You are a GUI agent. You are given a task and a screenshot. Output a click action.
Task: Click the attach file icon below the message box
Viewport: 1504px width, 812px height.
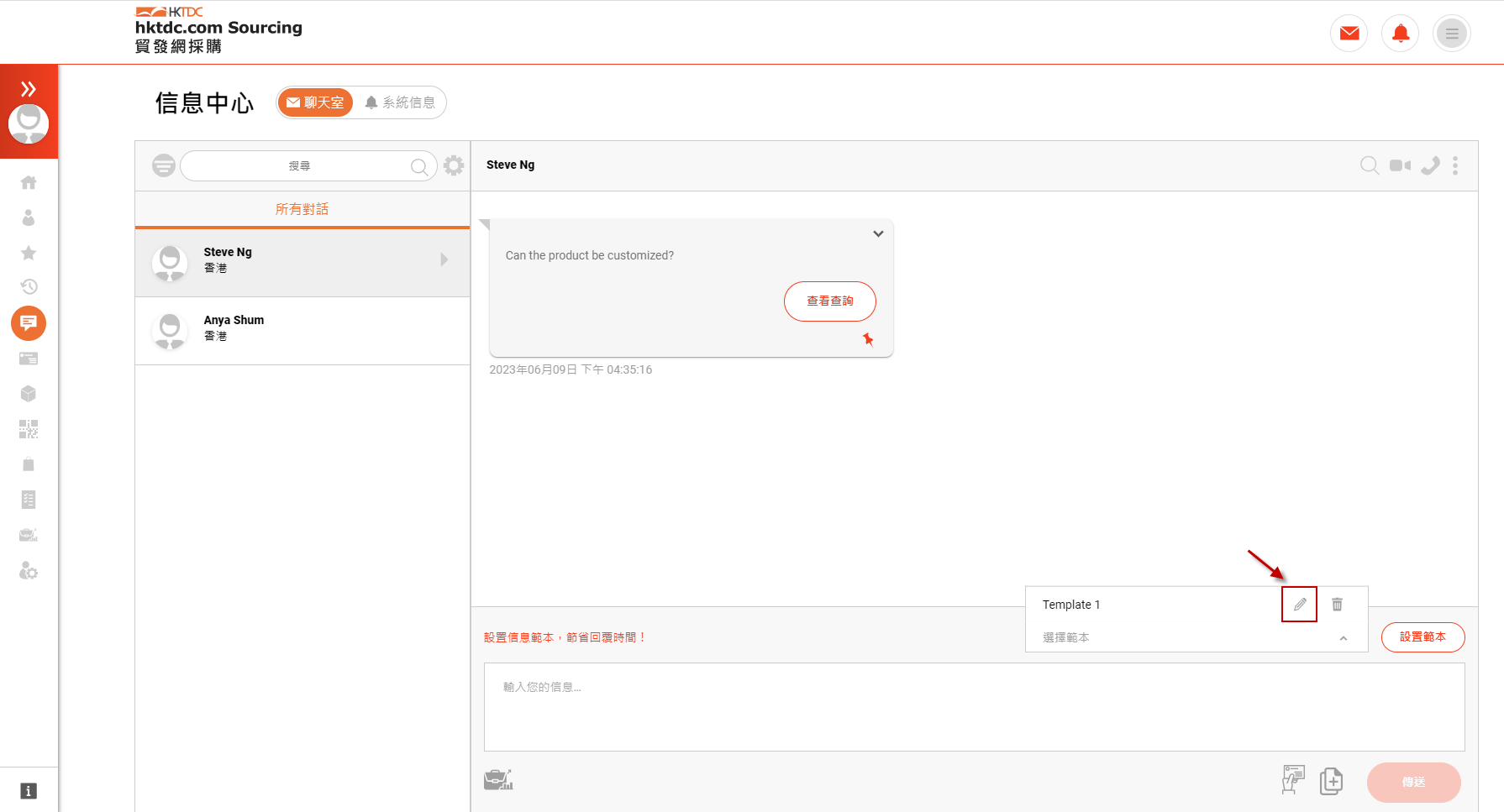[1332, 781]
